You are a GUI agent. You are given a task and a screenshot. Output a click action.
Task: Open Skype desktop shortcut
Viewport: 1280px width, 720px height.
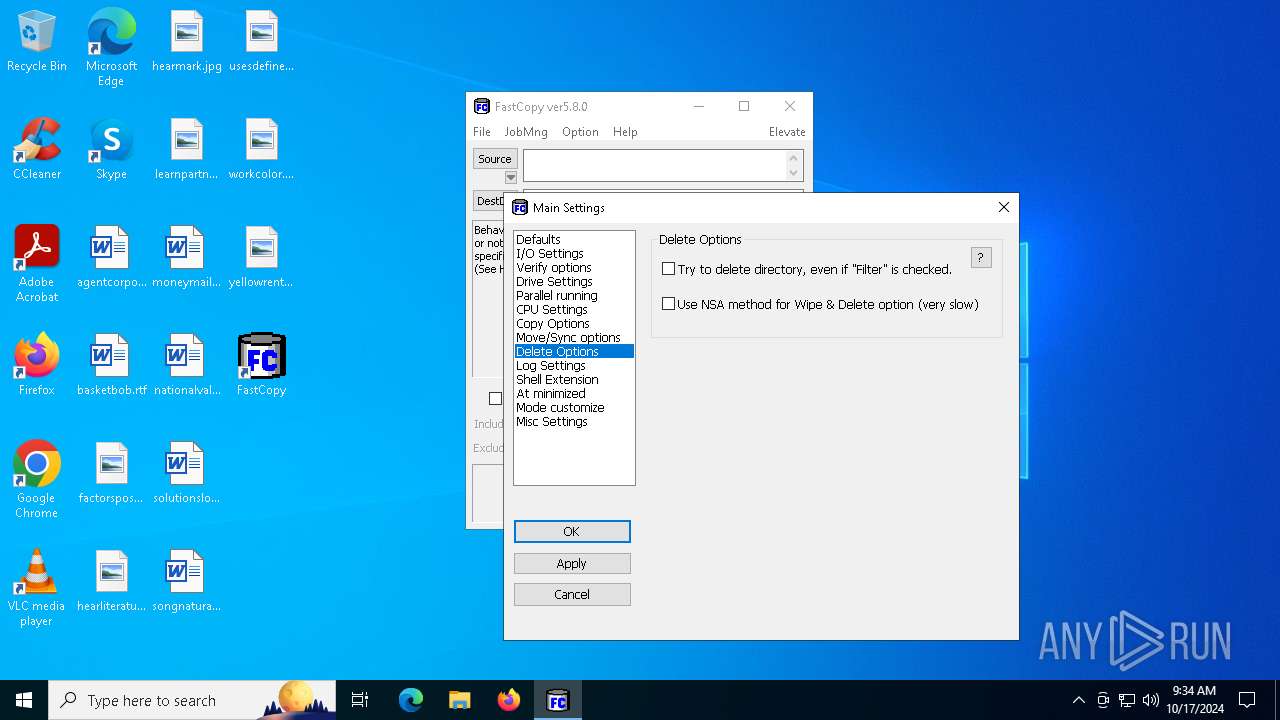coord(111,150)
